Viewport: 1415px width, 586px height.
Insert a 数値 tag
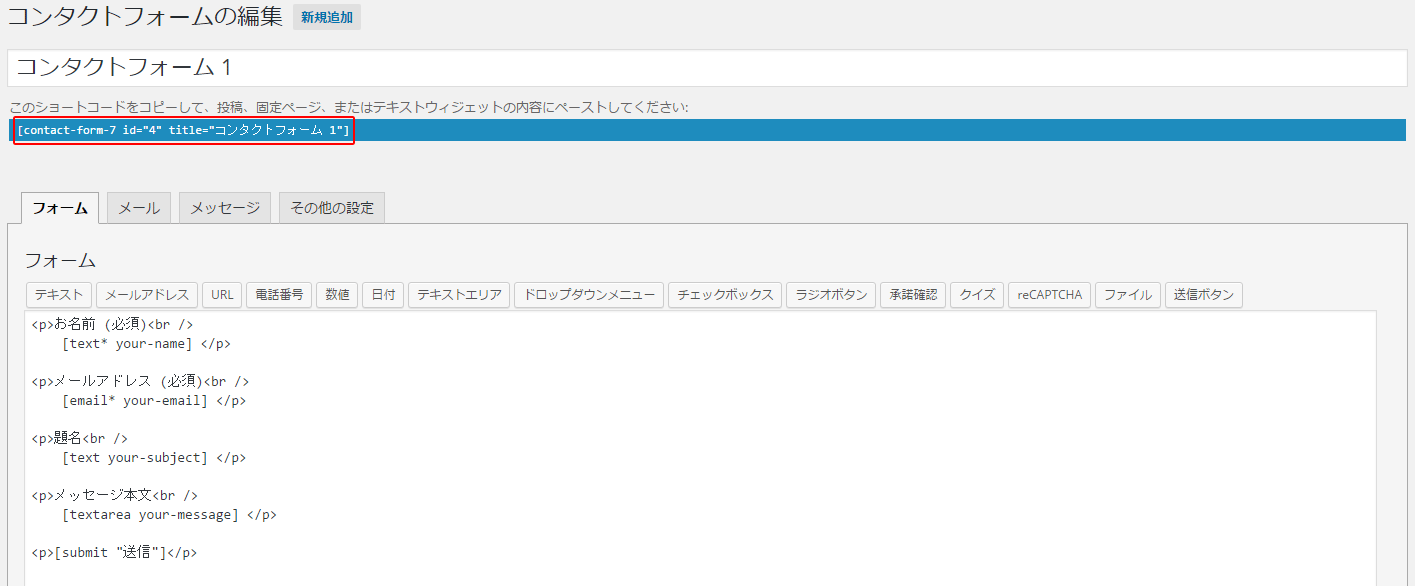337,295
